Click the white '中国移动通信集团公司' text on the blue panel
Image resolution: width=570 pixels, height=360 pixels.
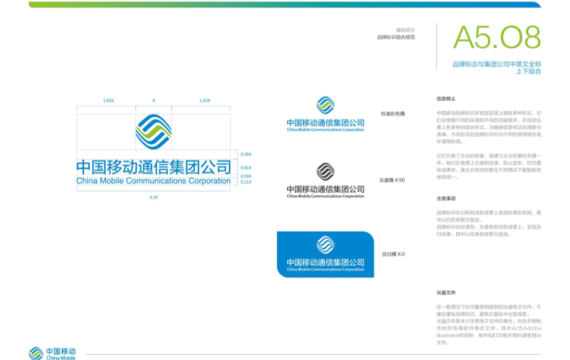coord(325,262)
